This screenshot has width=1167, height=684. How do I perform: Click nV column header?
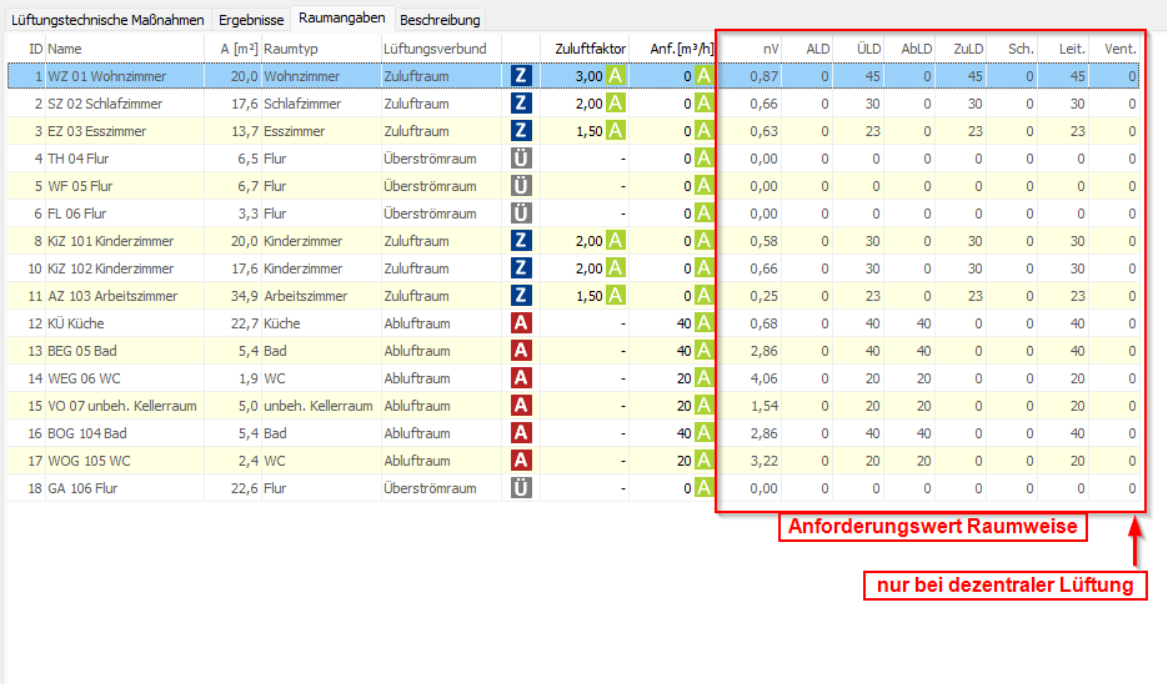pyautogui.click(x=768, y=48)
